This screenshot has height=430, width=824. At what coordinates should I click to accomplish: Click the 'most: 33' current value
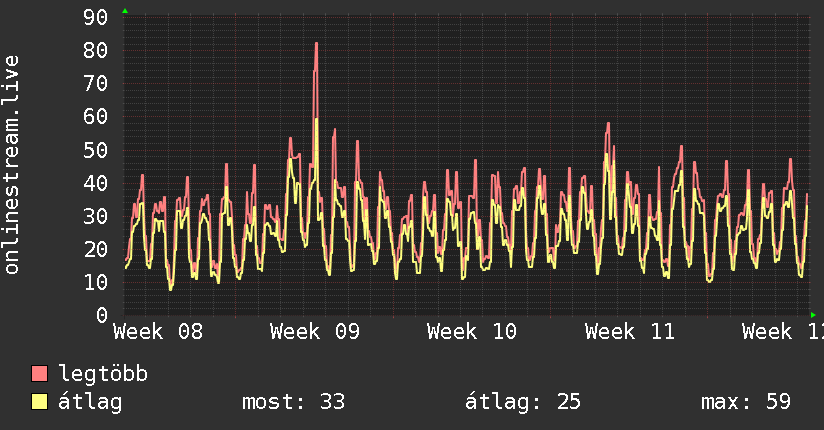pos(293,402)
